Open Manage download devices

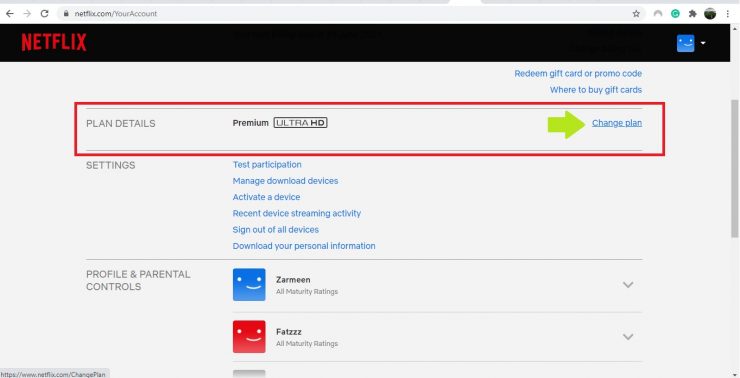[x=286, y=181]
